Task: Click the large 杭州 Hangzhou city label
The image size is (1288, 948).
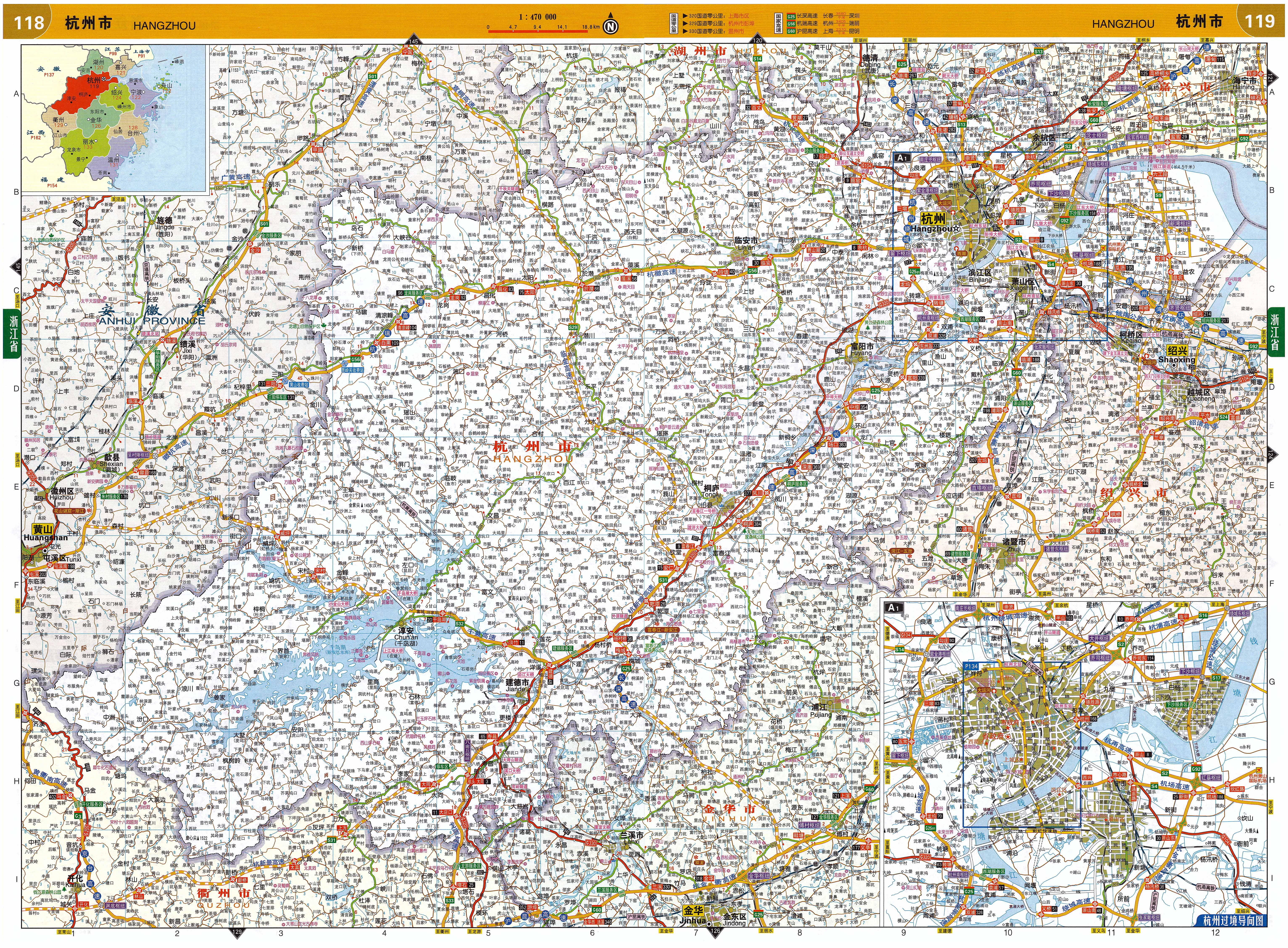Action: 934,219
